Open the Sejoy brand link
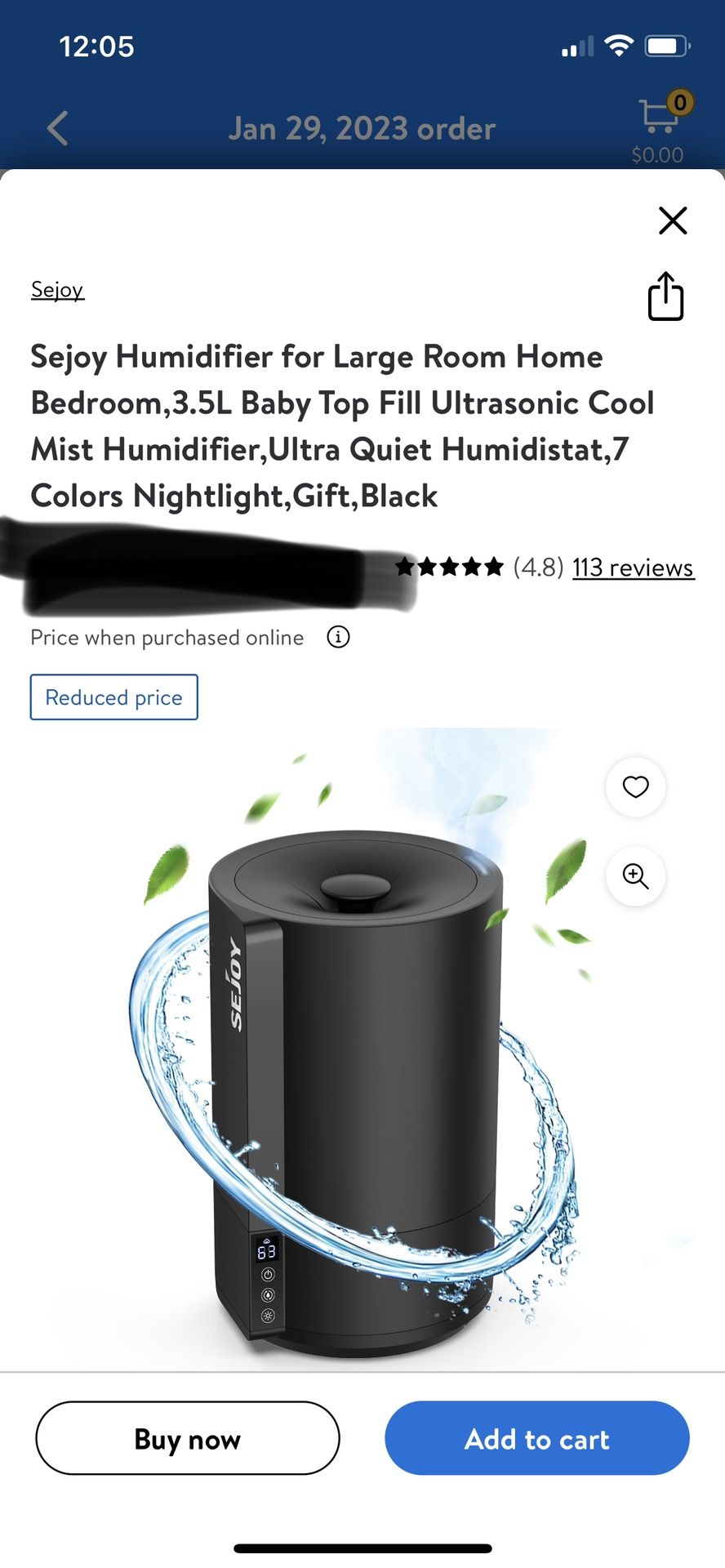725x1568 pixels. coord(57,290)
